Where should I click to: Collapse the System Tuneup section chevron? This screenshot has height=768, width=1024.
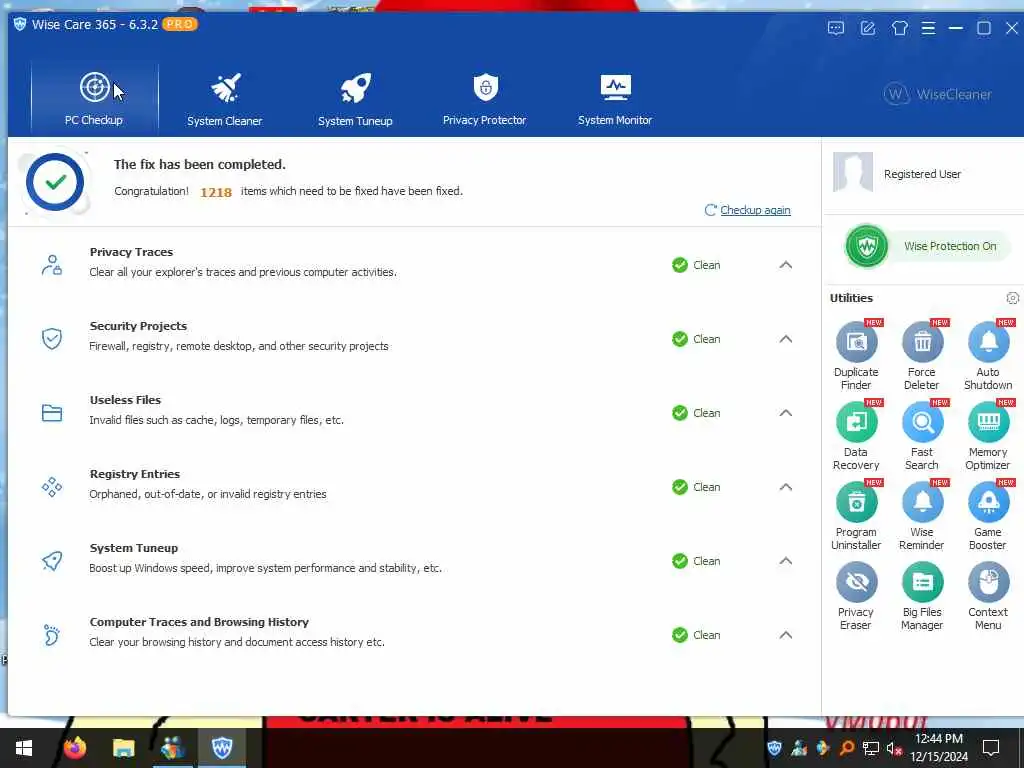pyautogui.click(x=786, y=560)
